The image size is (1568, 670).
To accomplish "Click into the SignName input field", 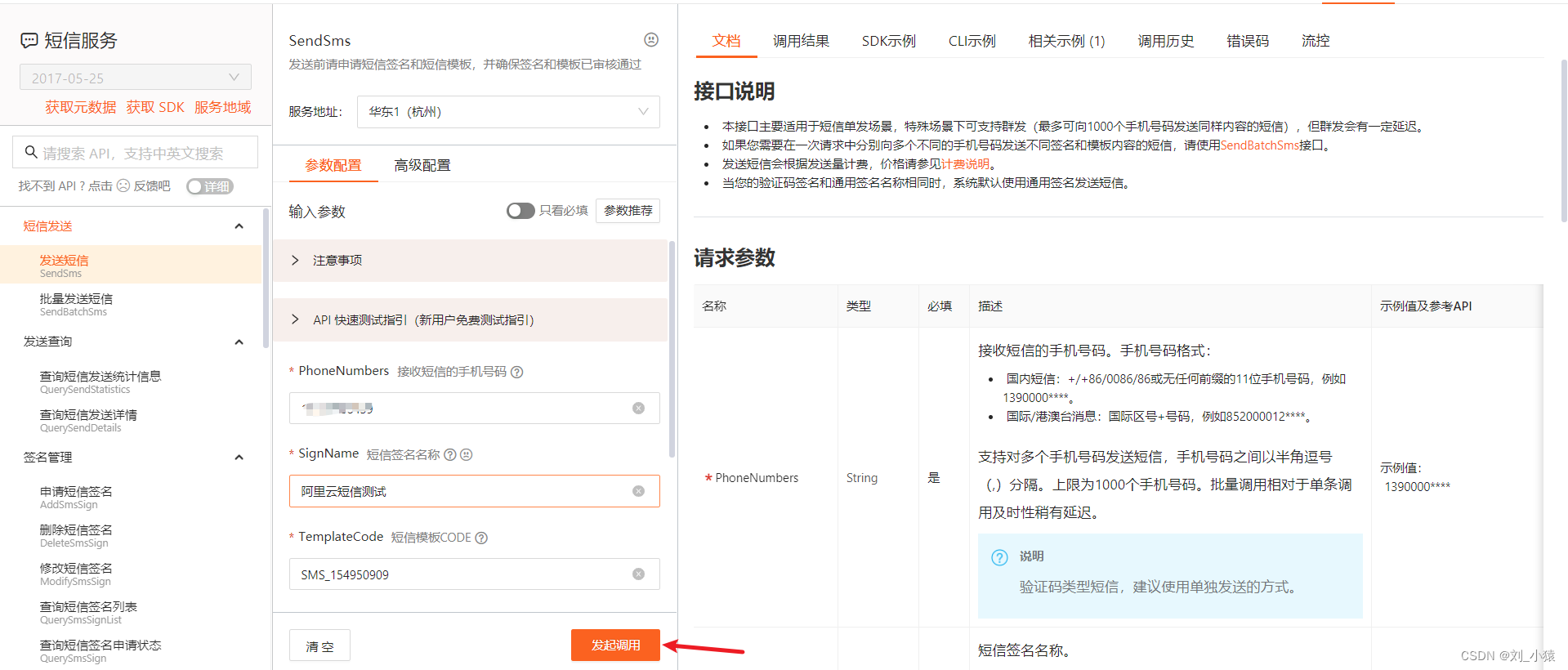I will coord(475,491).
